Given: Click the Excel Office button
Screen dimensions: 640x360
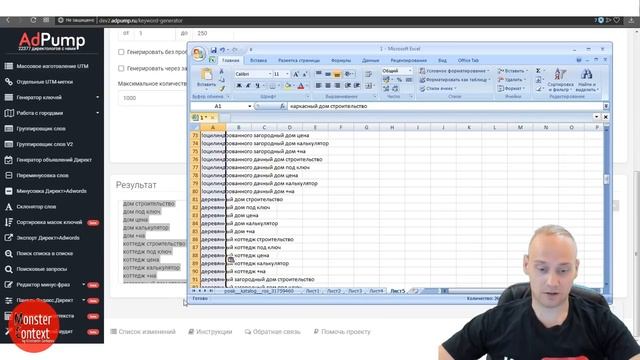Looking at the screenshot, I should click(199, 53).
